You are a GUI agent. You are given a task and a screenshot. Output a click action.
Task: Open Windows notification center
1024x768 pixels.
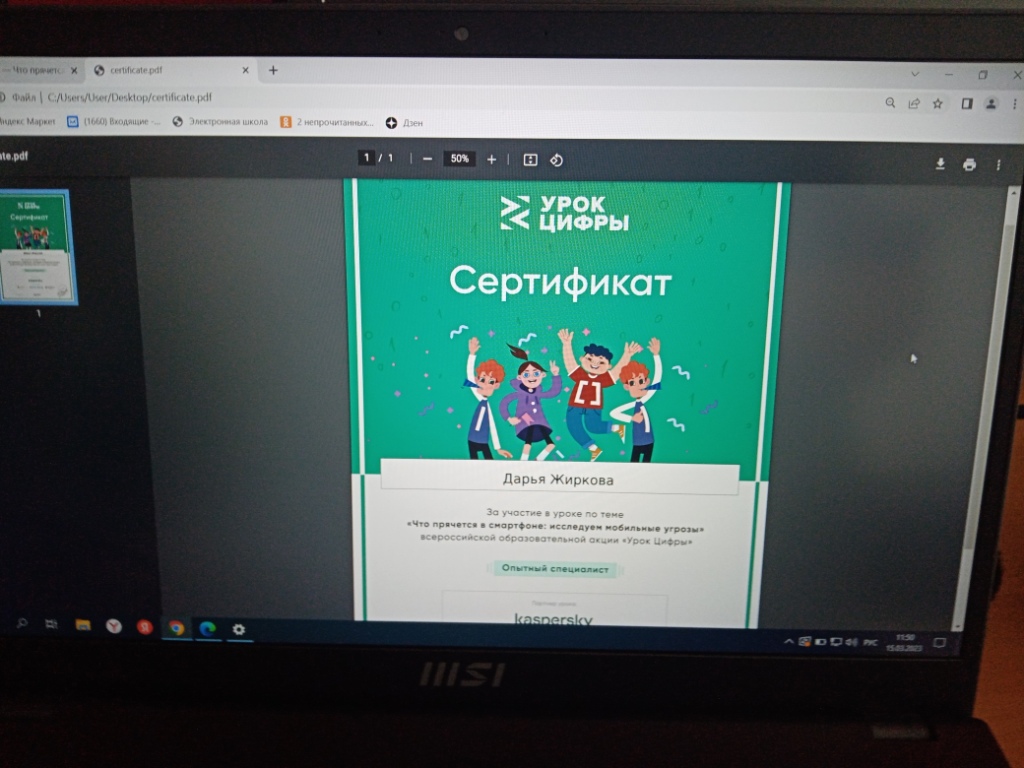pyautogui.click(x=939, y=643)
